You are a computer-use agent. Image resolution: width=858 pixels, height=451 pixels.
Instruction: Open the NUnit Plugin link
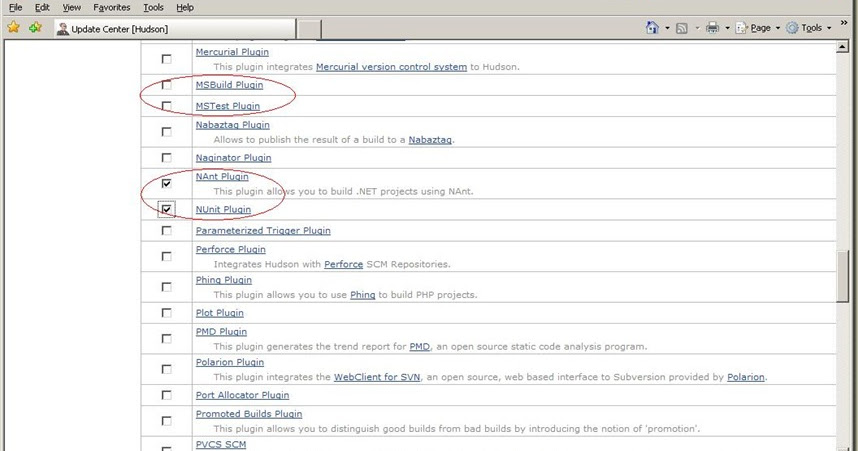223,209
